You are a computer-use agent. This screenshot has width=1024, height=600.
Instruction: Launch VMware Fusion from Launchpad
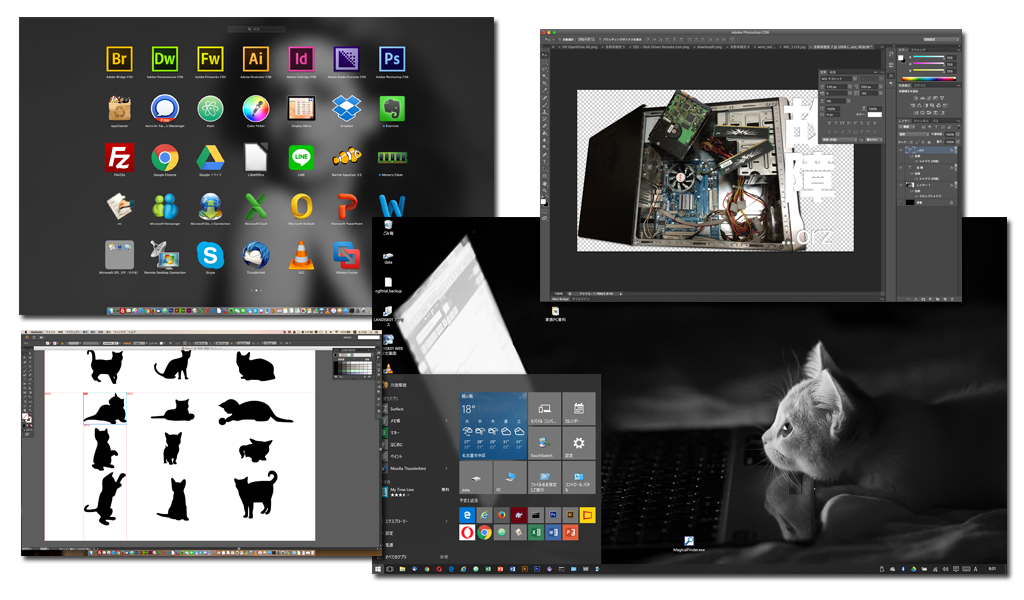click(x=346, y=255)
